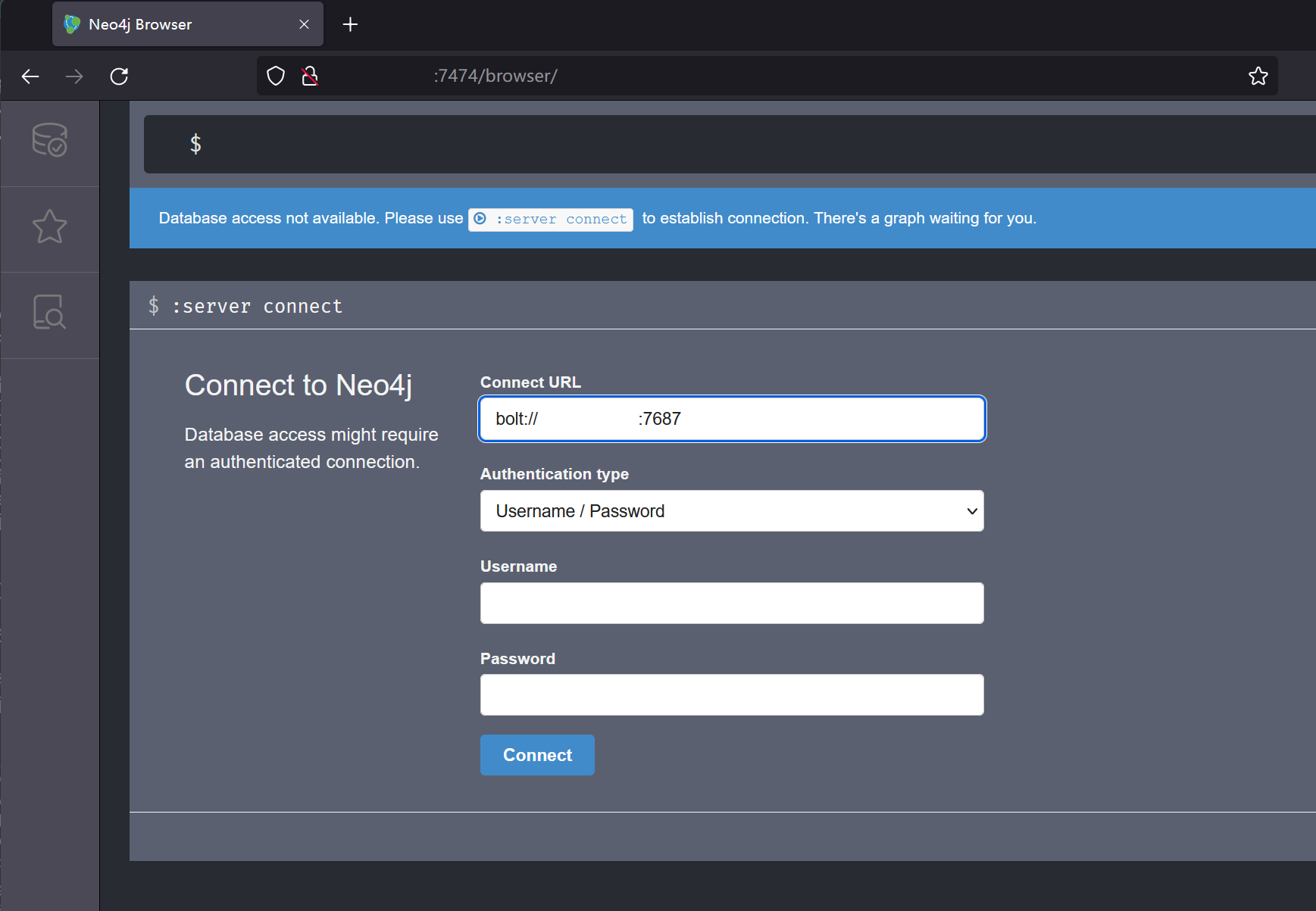Open the Authentication type dropdown
The height and width of the screenshot is (911, 1316).
[x=732, y=511]
